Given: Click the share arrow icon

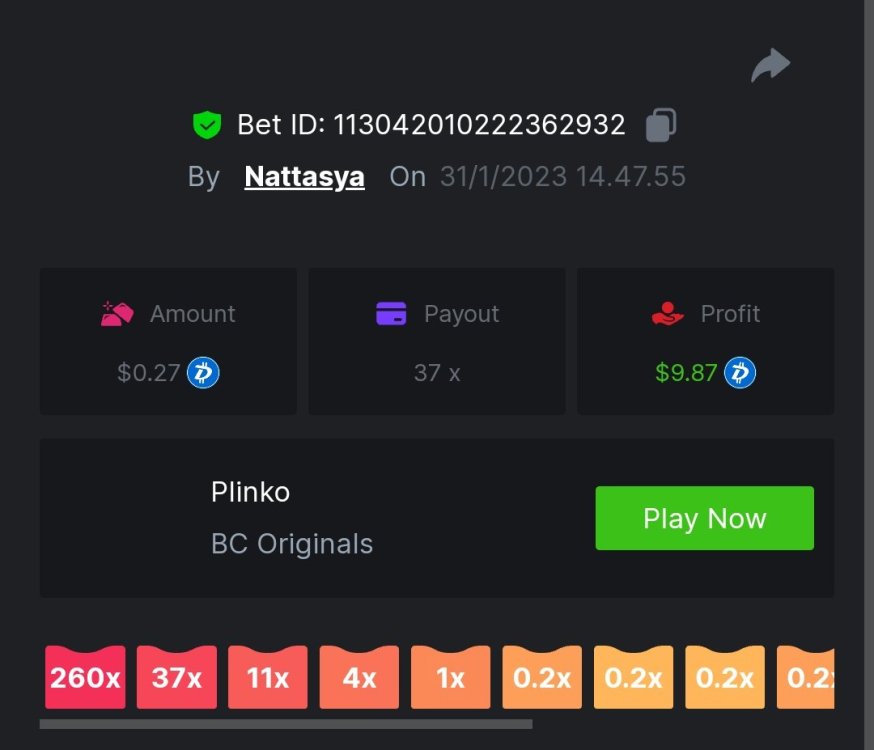Looking at the screenshot, I should (x=770, y=66).
